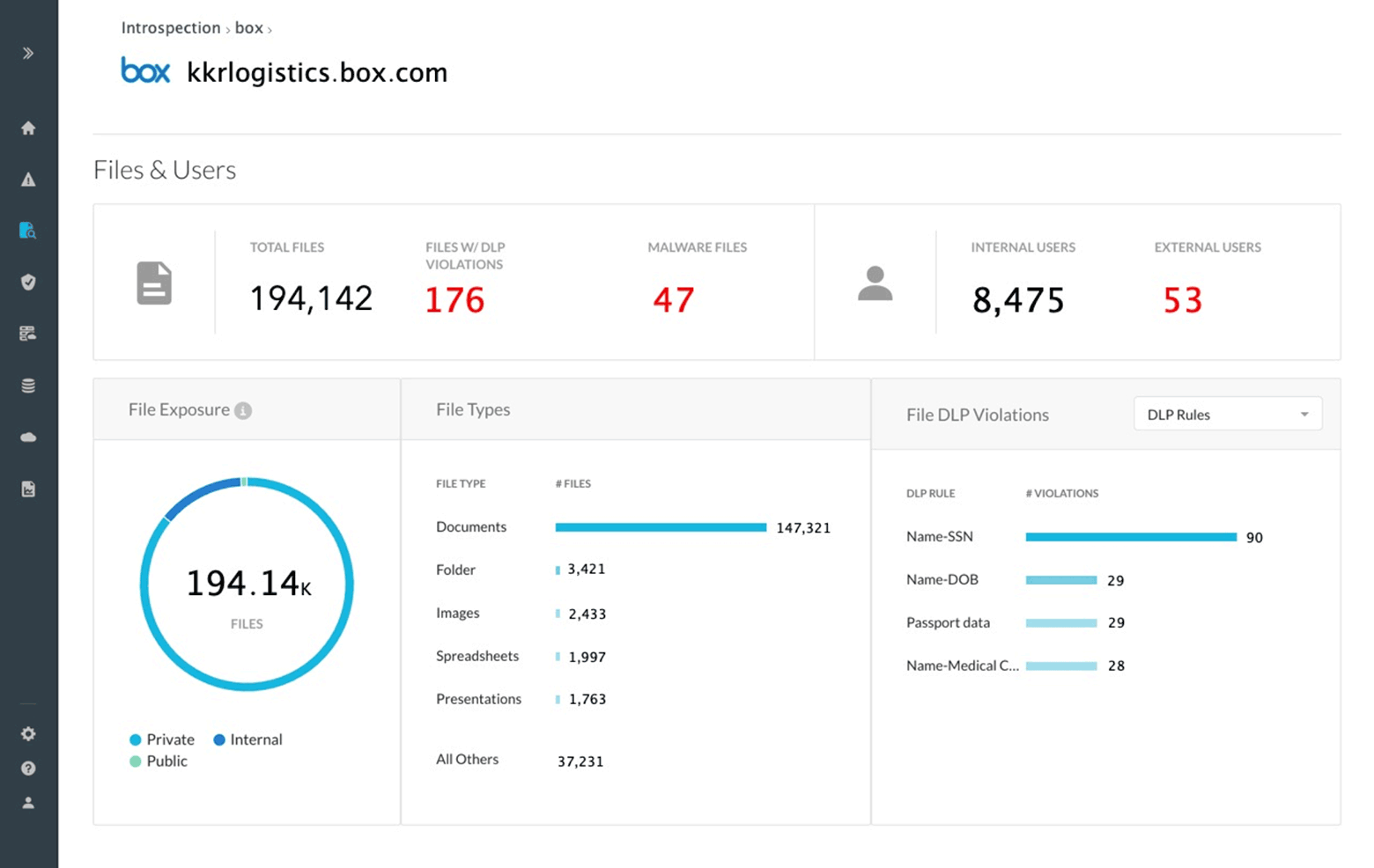Select the Name-DOB rule label
Screen dimensions: 1374x868
point(942,579)
